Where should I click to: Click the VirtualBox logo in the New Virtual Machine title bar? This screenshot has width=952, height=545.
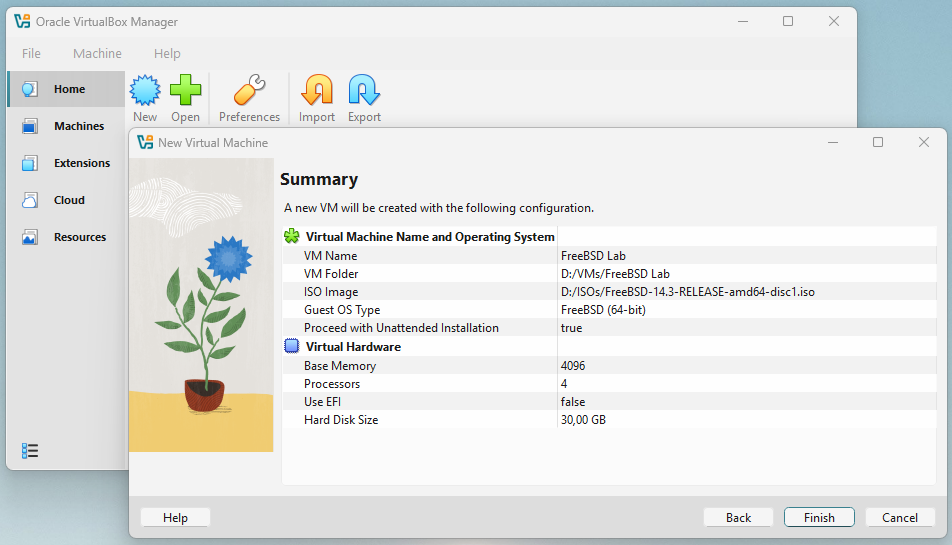(145, 143)
